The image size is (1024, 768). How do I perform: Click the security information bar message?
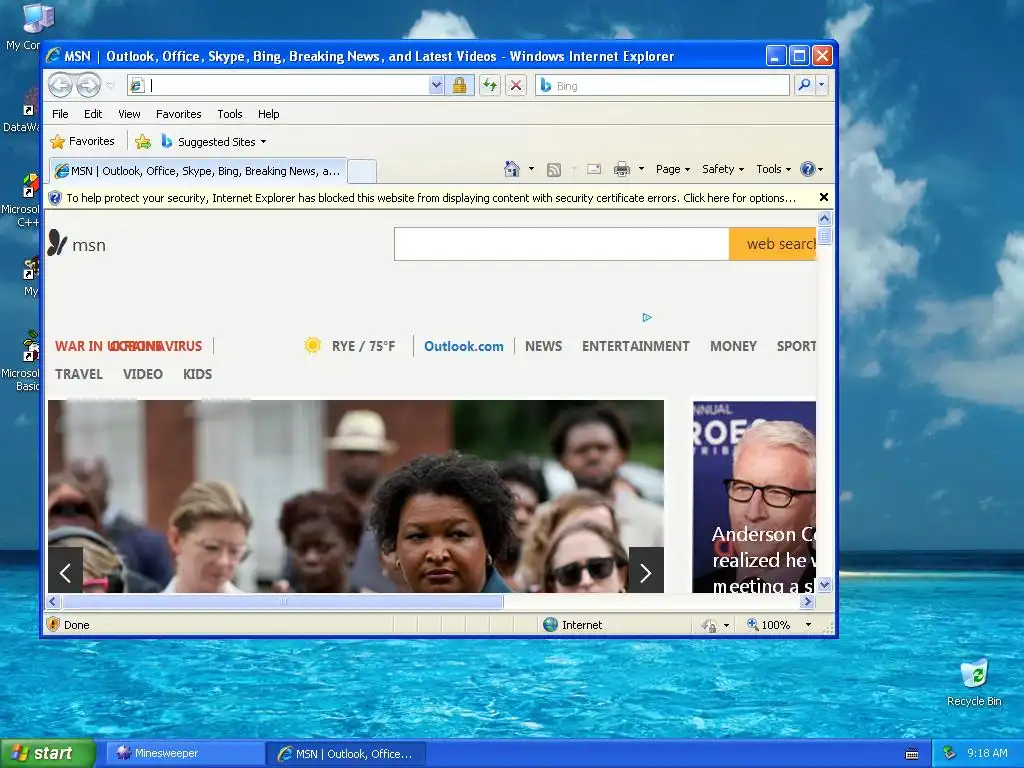431,198
